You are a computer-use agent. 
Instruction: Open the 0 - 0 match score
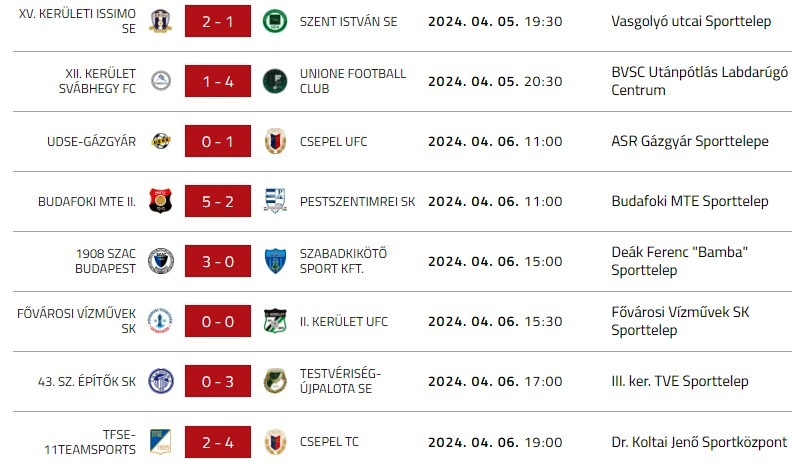click(x=217, y=321)
